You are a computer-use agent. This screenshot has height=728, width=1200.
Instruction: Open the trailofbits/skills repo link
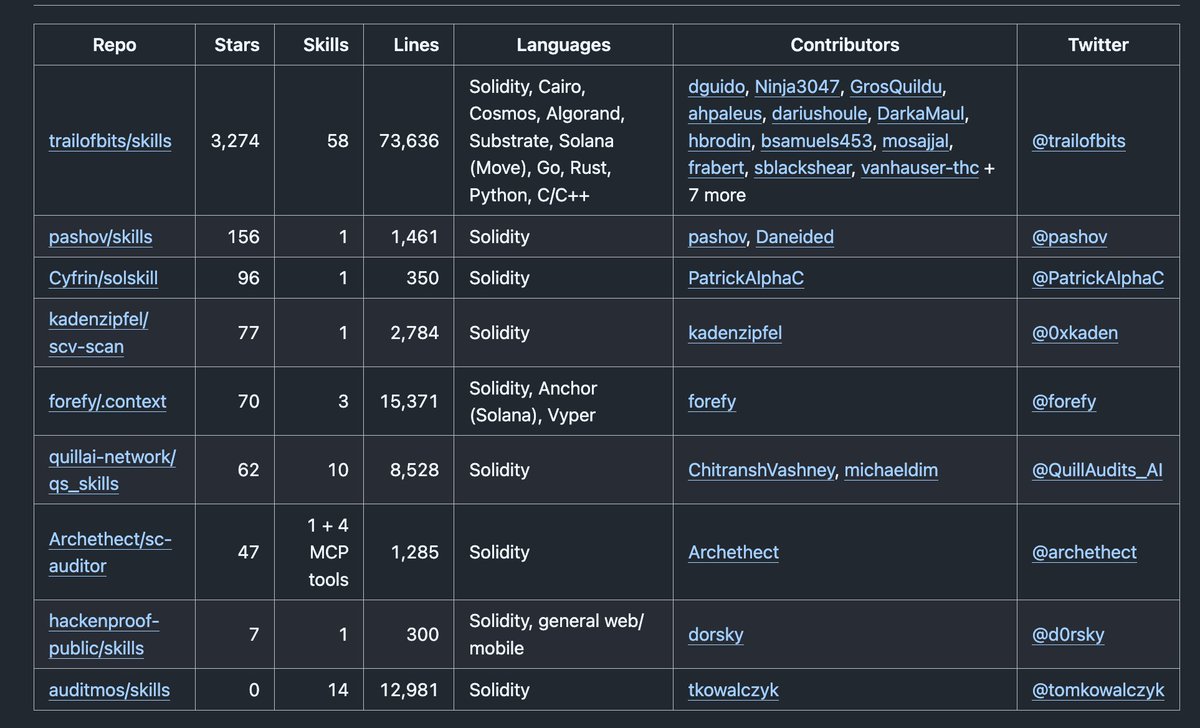coord(110,141)
